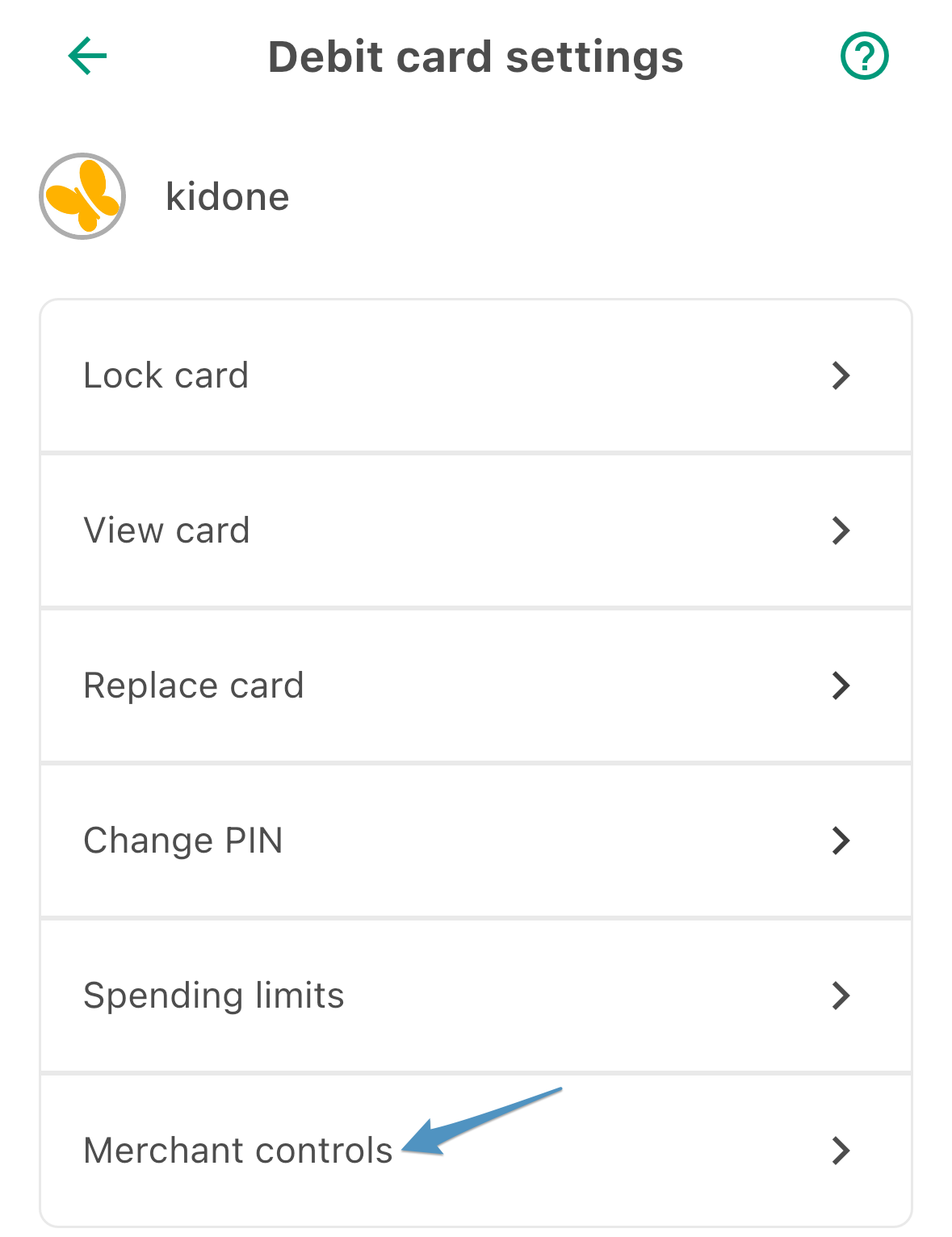Click the blue annotation arrow near Merchant controls
Viewport: 952px width, 1237px height.
tap(481, 1121)
